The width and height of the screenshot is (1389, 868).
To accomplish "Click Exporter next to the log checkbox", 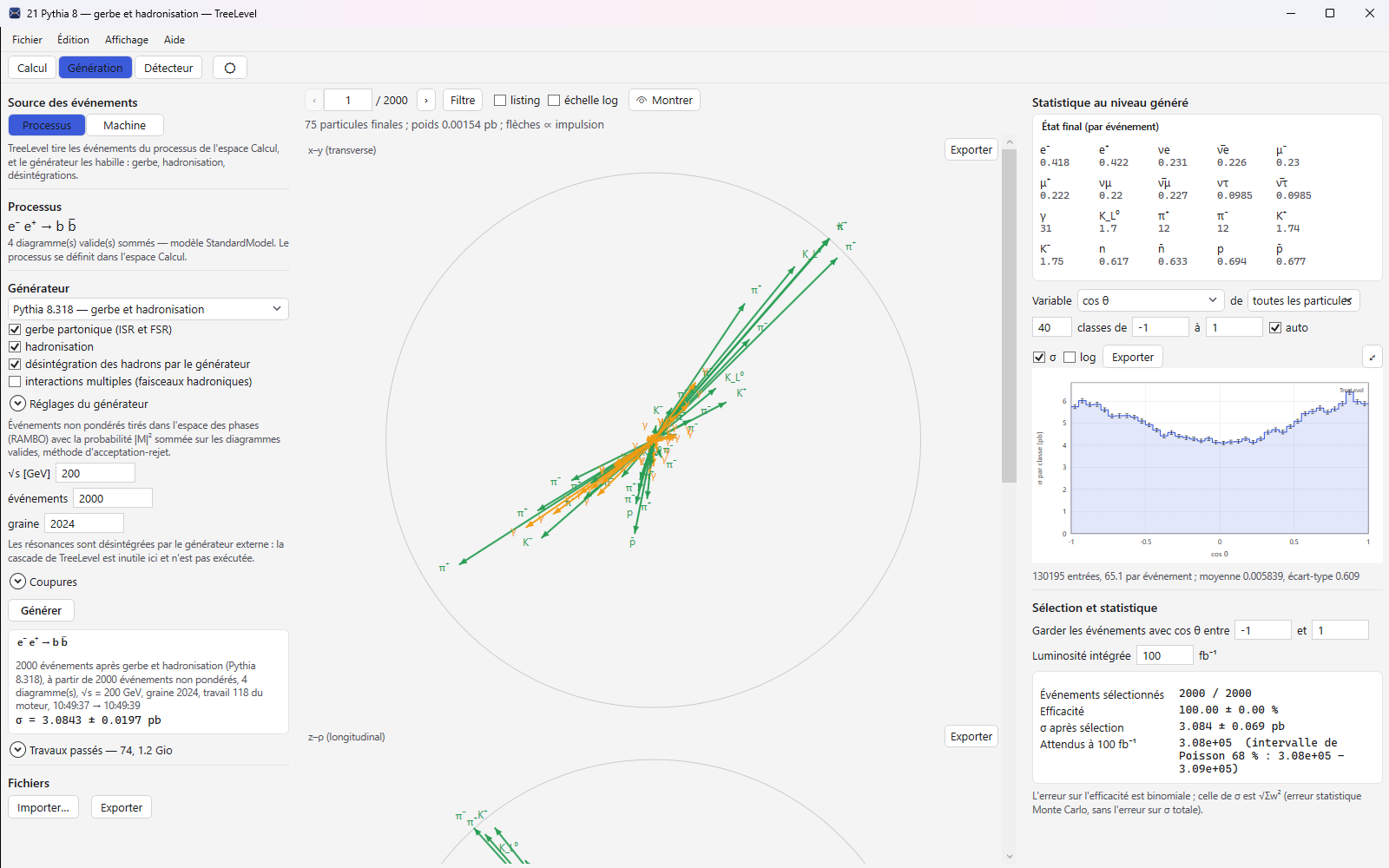I will pos(1133,357).
